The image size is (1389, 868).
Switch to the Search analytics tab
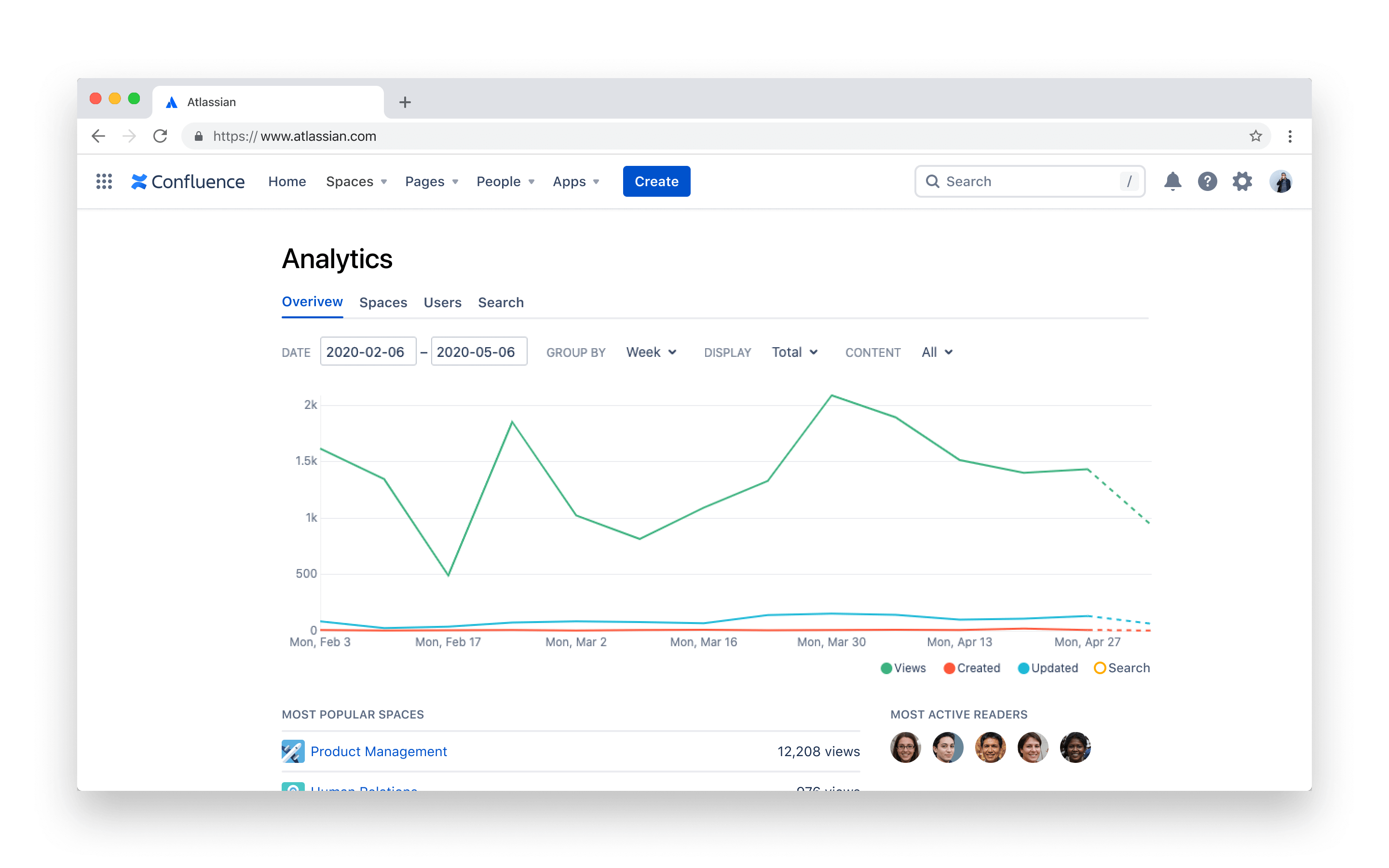click(501, 302)
